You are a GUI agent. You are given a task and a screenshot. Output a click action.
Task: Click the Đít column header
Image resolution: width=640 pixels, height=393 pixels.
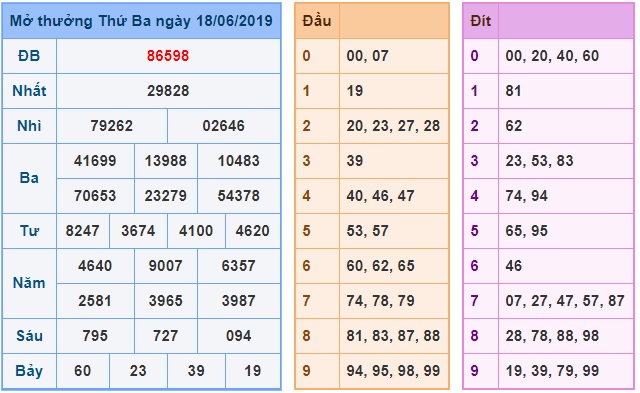480,21
